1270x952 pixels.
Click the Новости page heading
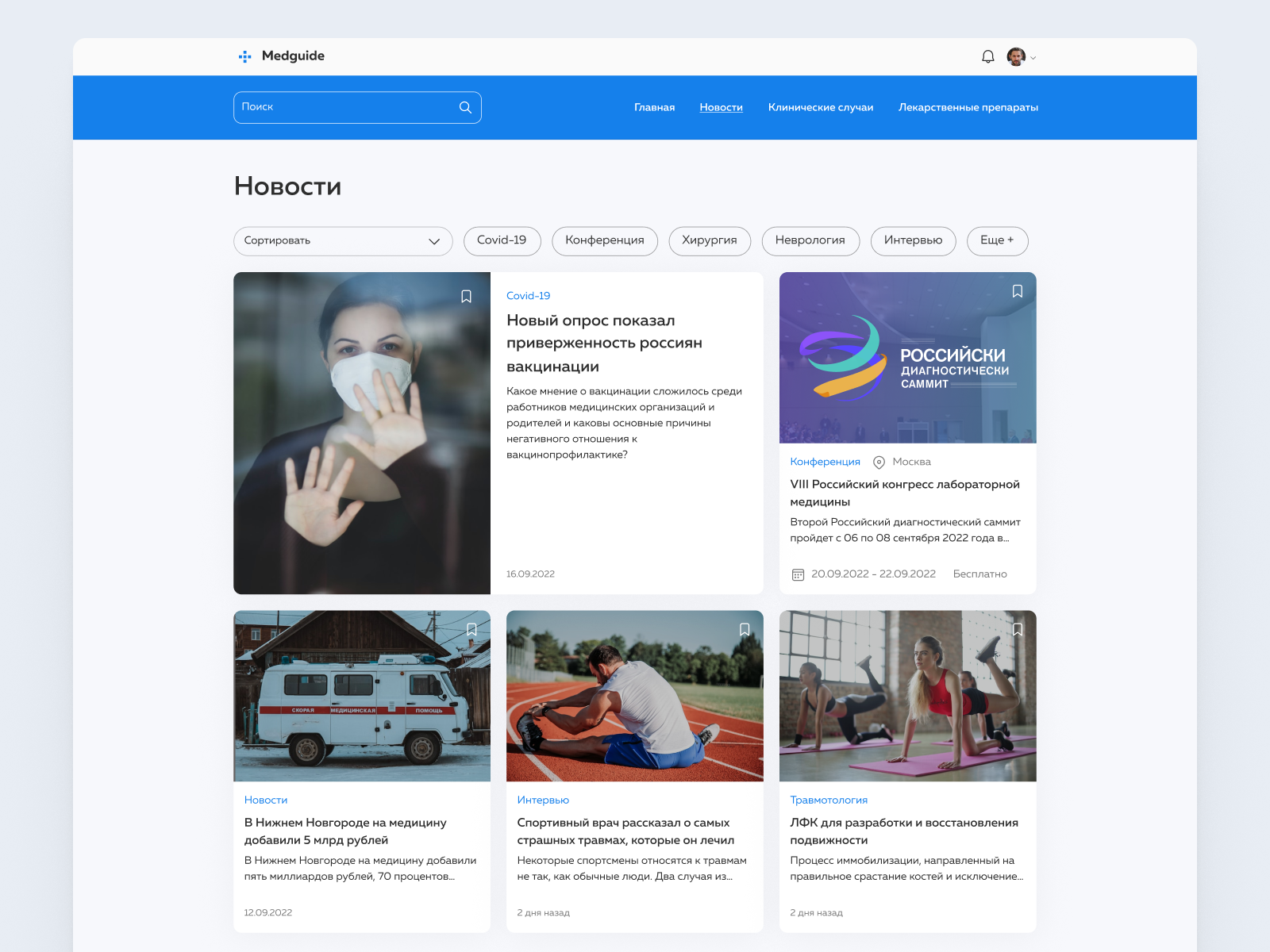pos(287,186)
